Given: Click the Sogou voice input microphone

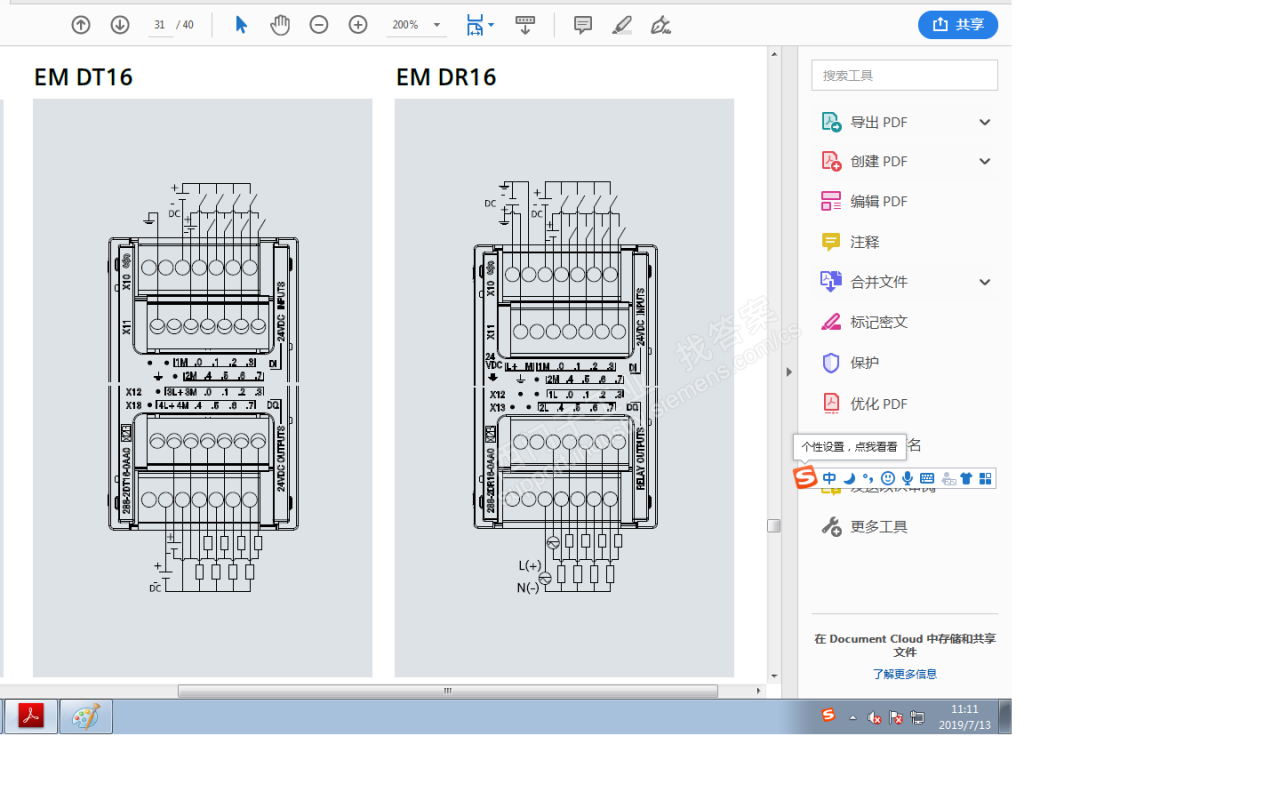Looking at the screenshot, I should tap(907, 479).
